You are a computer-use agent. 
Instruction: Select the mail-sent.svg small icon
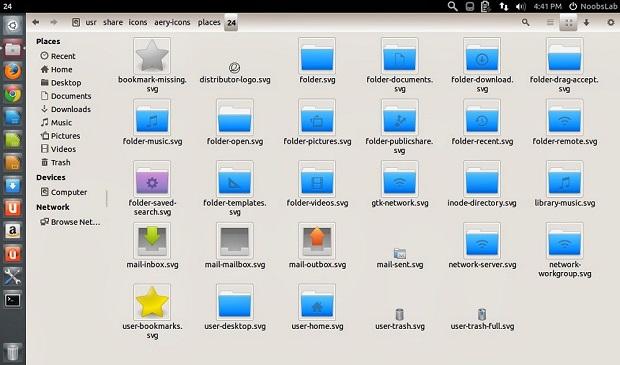(400, 253)
